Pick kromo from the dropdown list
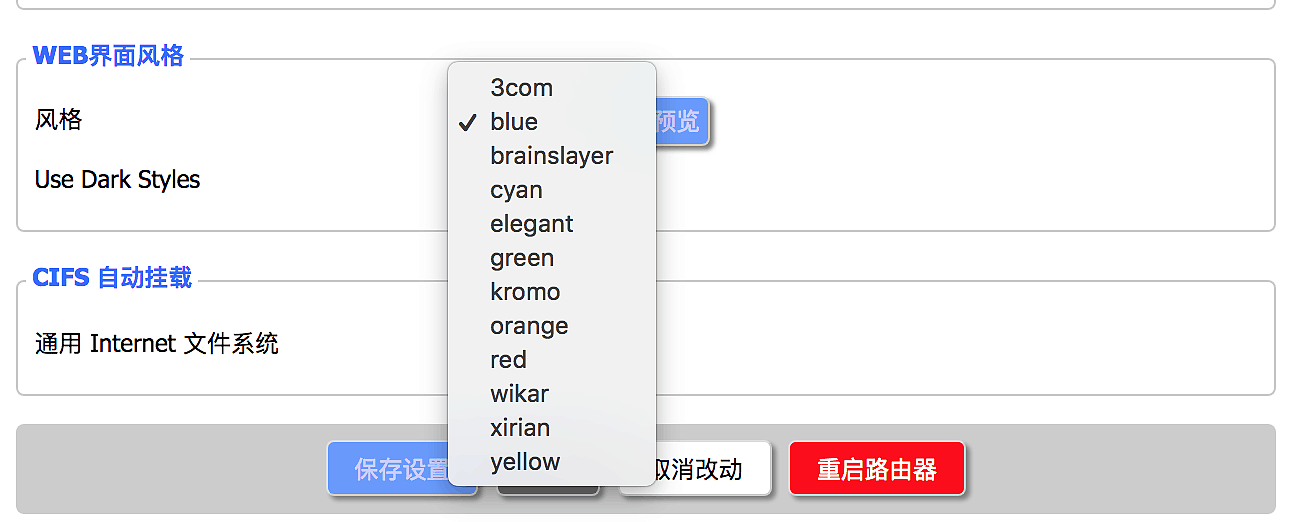Viewport: 1290px width, 522px height. click(x=525, y=292)
